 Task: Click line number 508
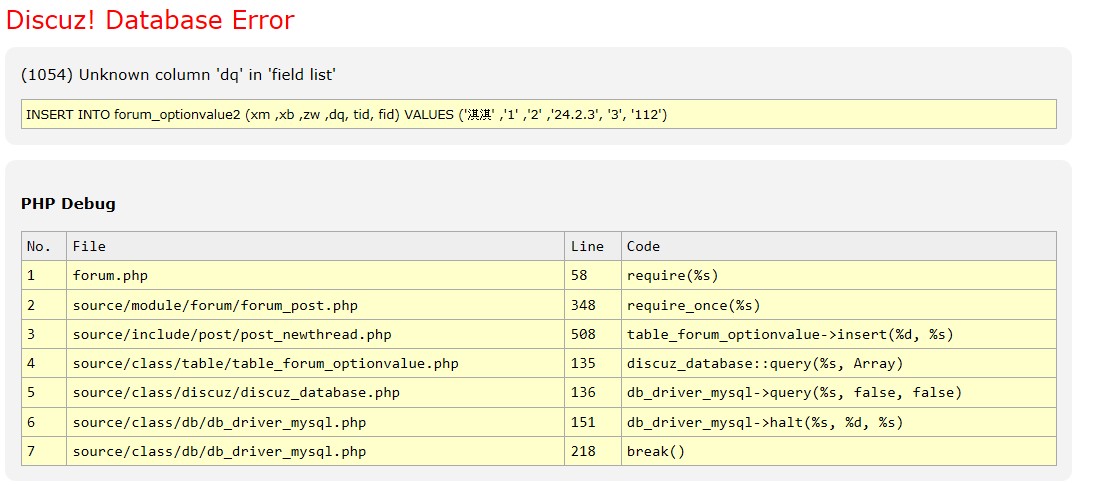[593, 334]
